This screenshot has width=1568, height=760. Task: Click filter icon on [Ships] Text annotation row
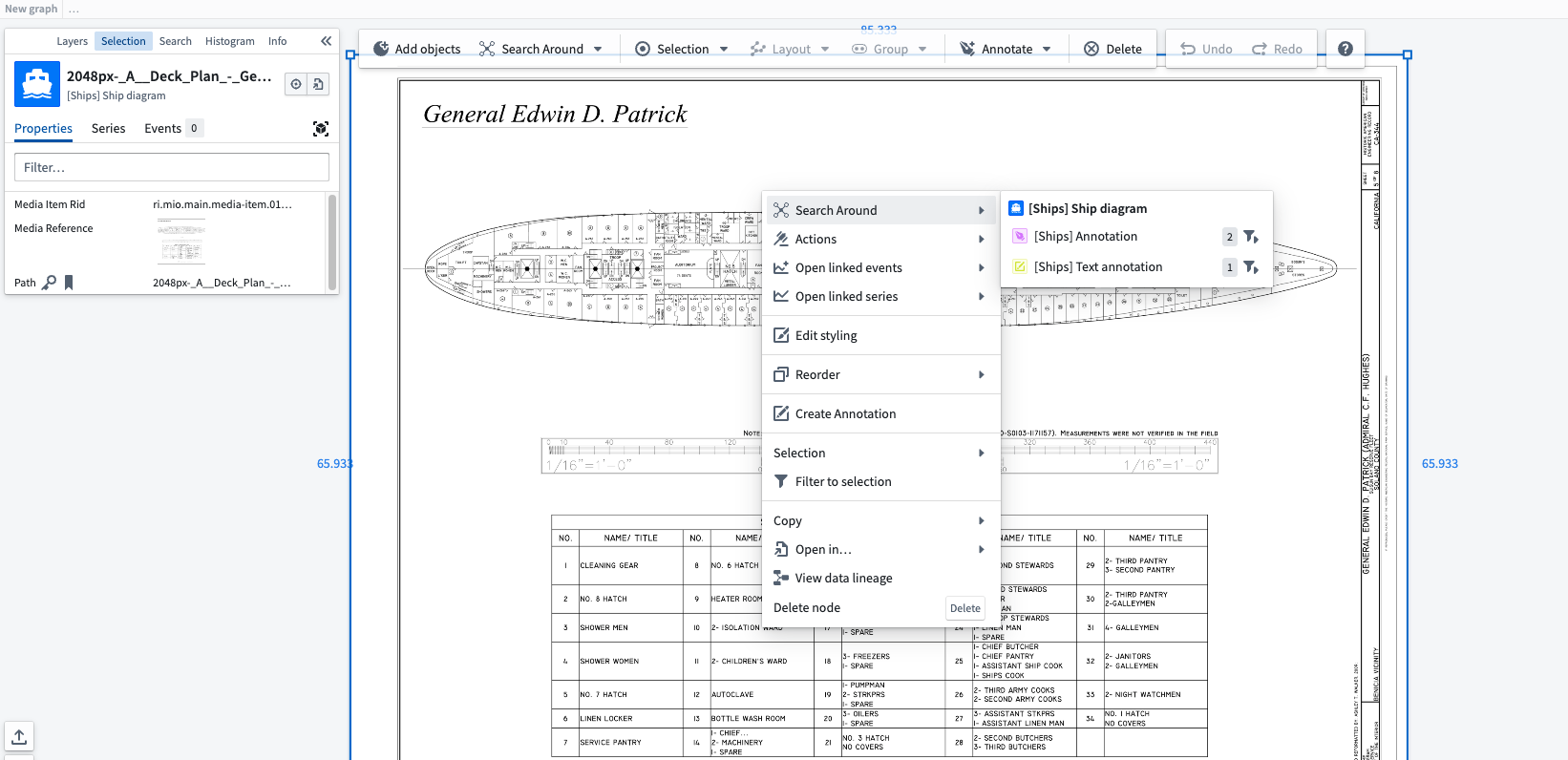[1250, 267]
